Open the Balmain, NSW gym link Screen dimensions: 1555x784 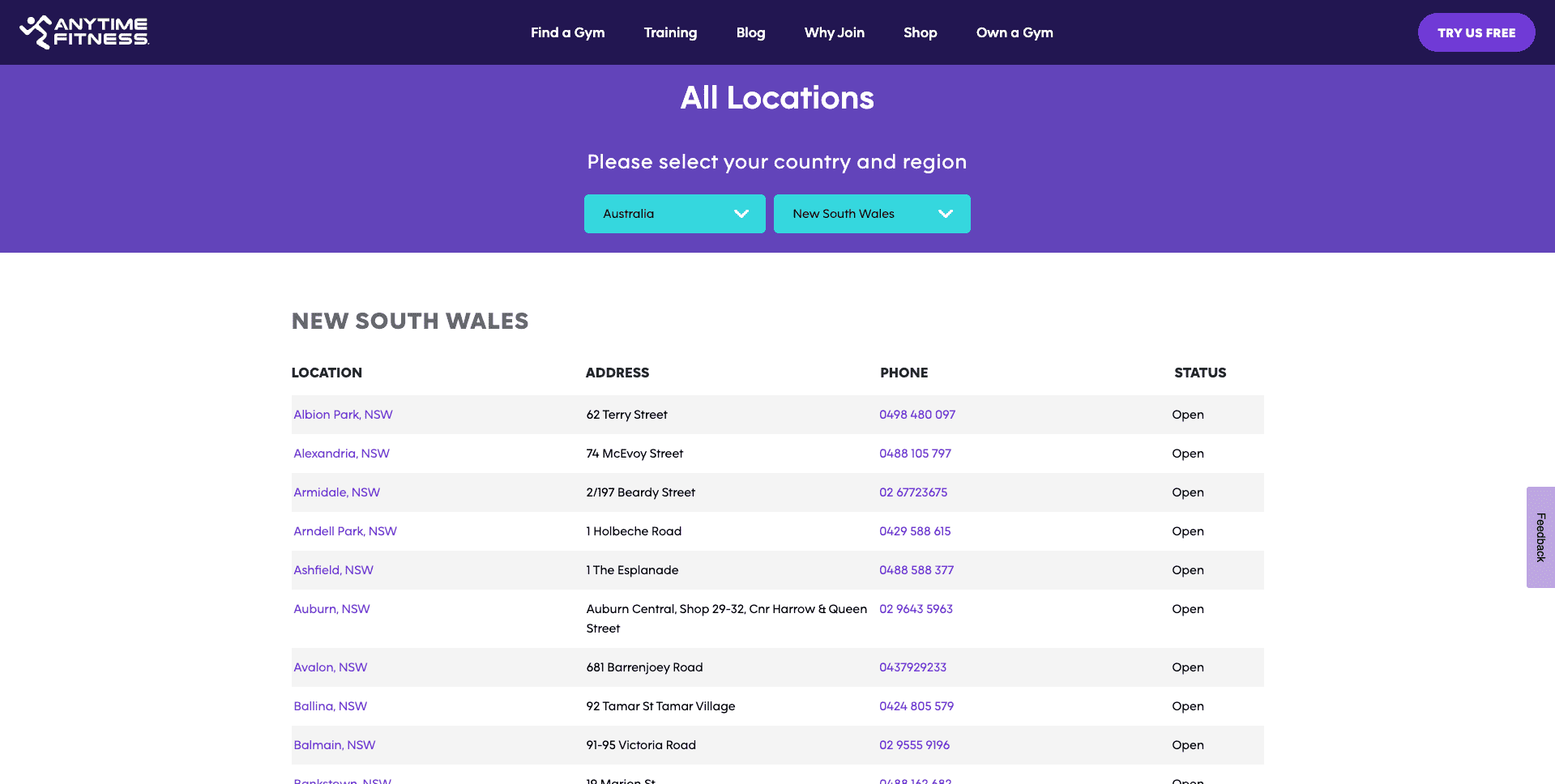pyautogui.click(x=335, y=744)
